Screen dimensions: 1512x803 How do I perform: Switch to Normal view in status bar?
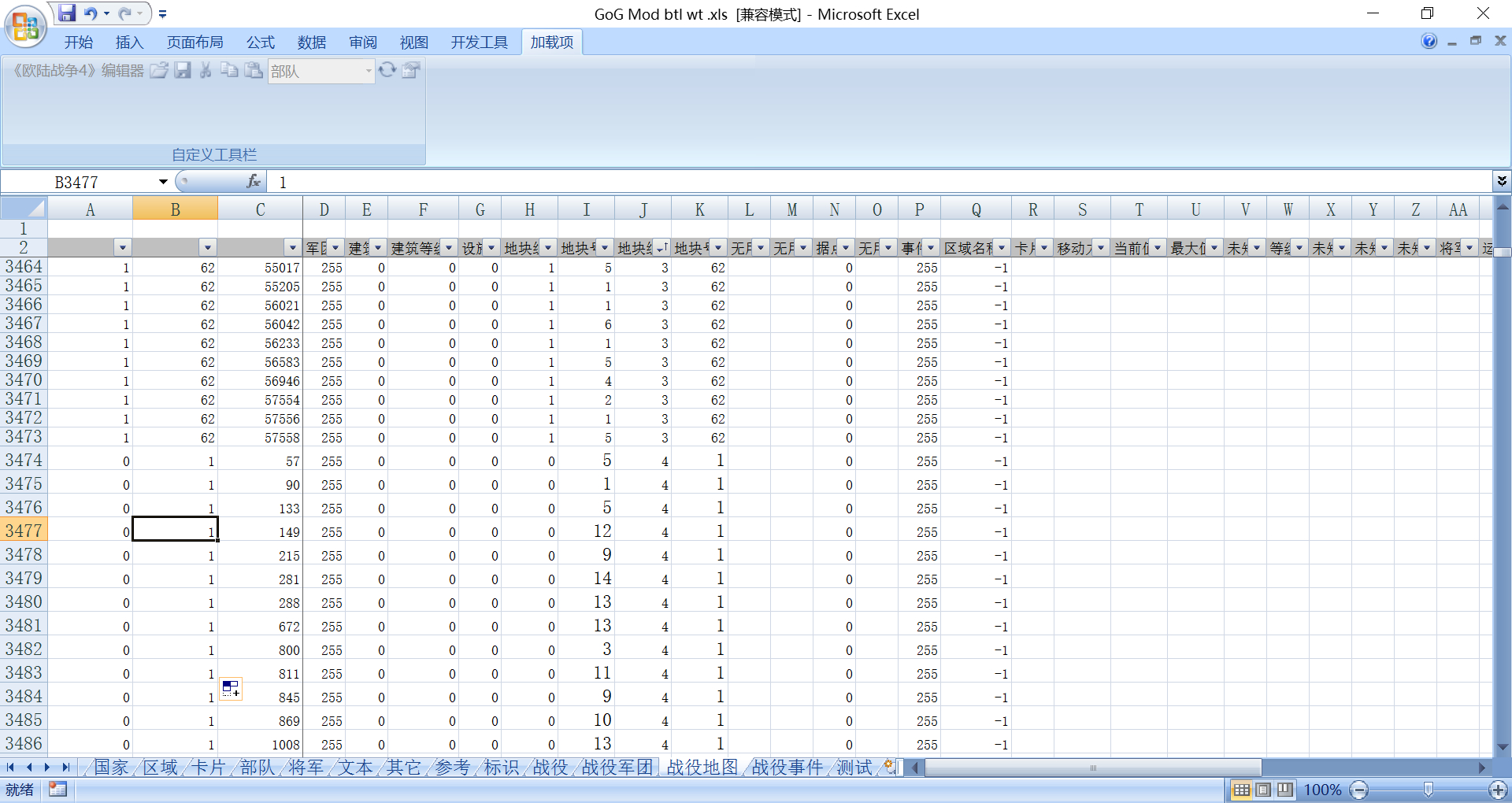(1241, 790)
